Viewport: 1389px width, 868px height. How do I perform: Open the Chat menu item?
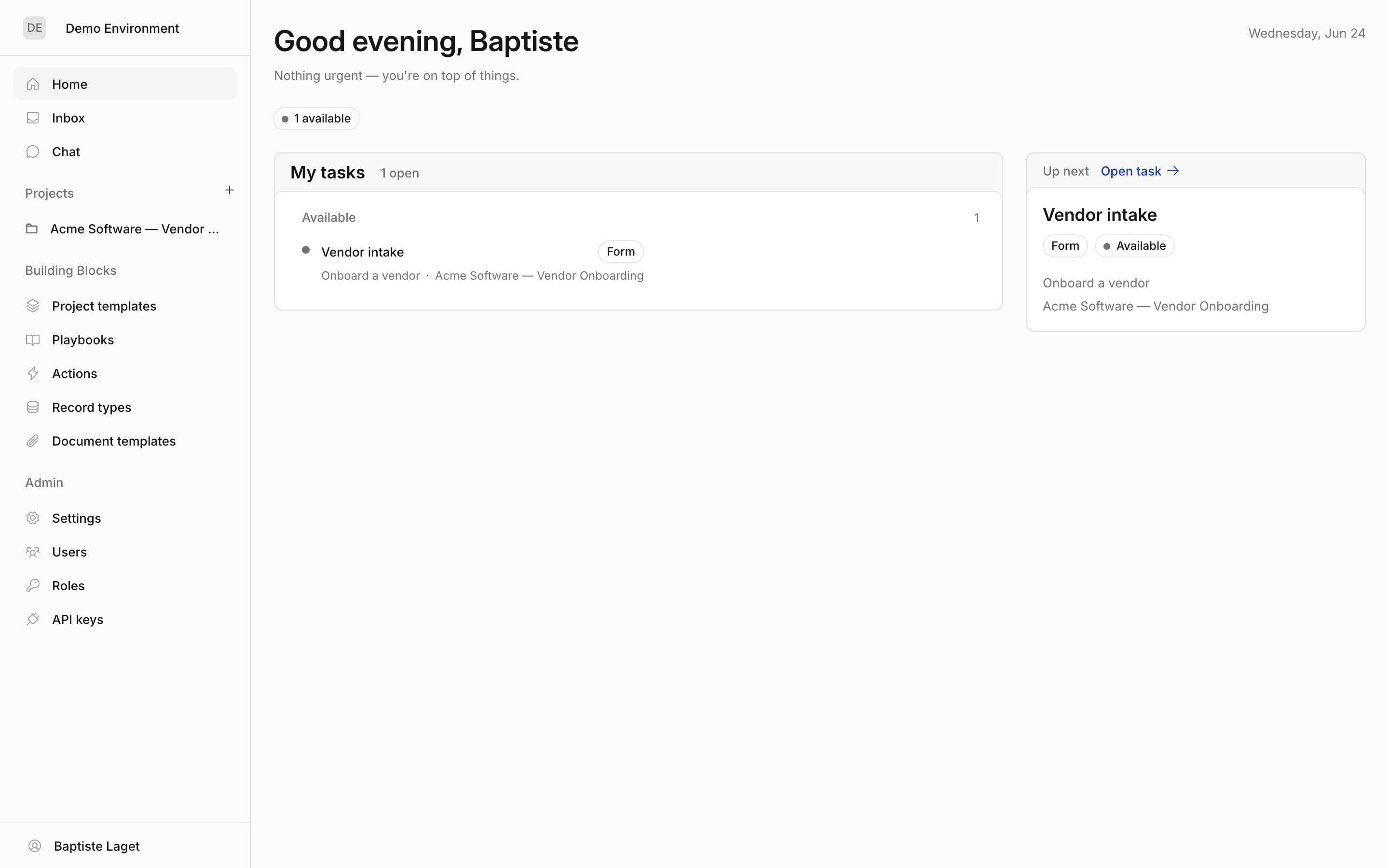[x=124, y=151]
